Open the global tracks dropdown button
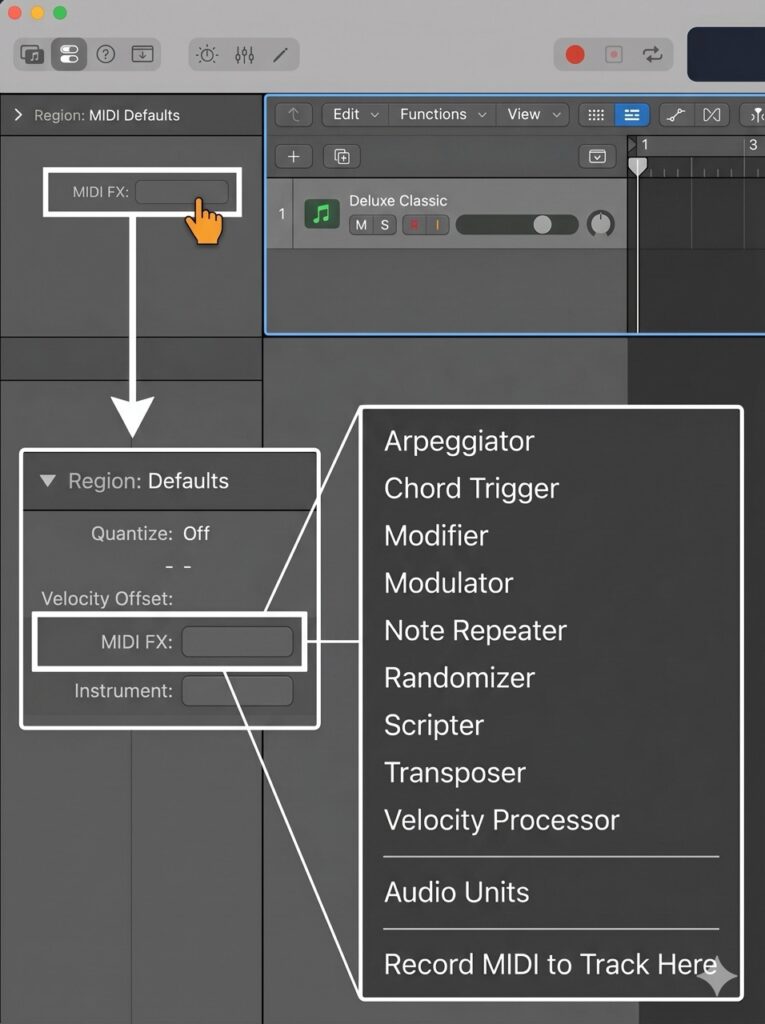Image resolution: width=765 pixels, height=1024 pixels. pos(597,157)
